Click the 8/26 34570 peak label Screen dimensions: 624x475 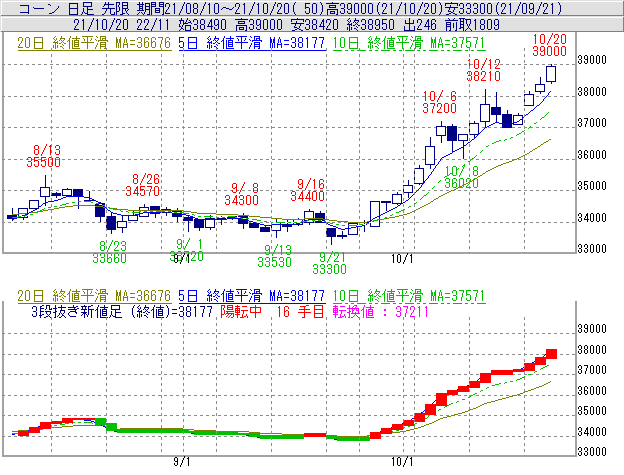tap(142, 185)
